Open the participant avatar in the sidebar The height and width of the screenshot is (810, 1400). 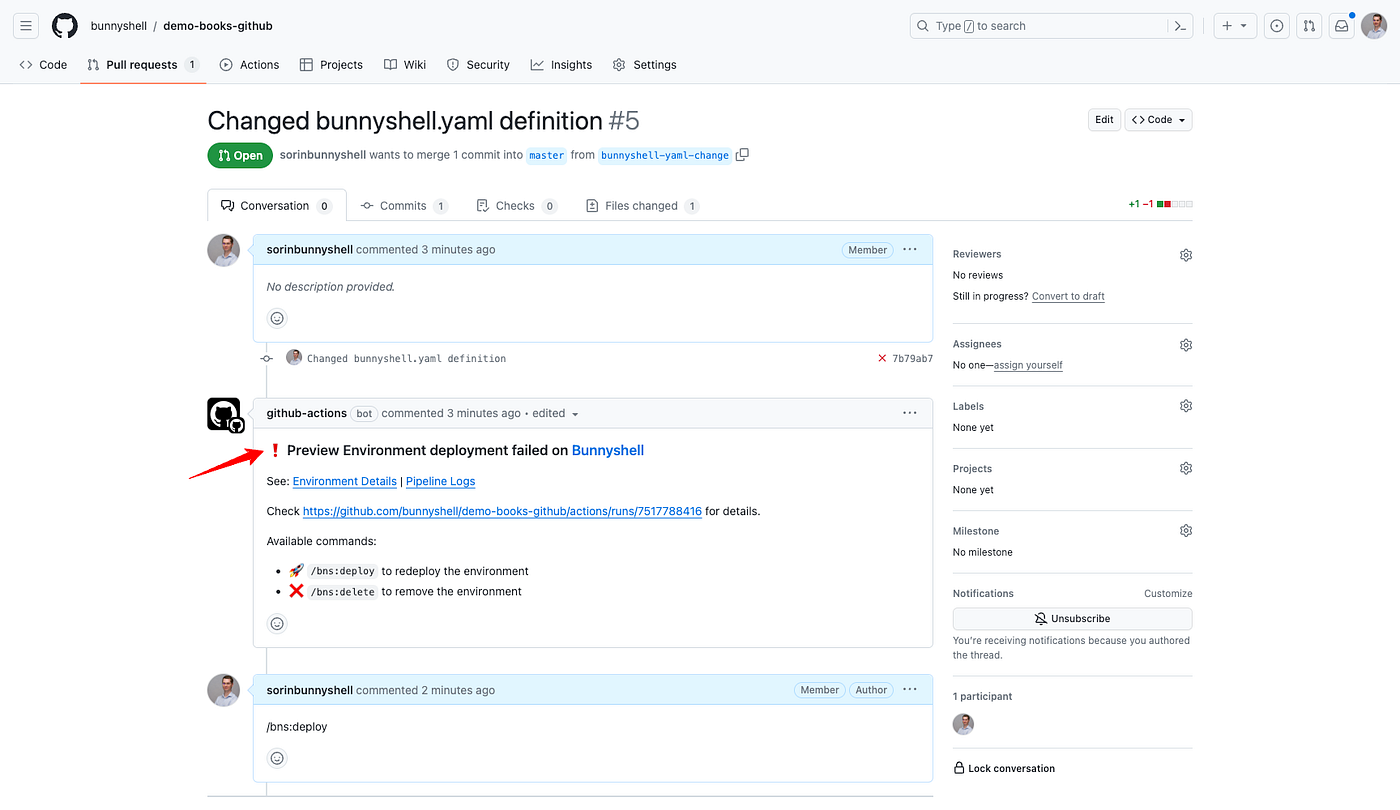point(964,724)
